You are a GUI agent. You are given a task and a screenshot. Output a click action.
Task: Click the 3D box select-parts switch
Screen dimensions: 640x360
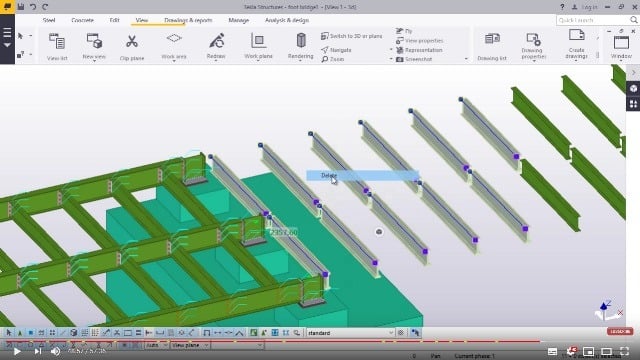tap(73, 333)
